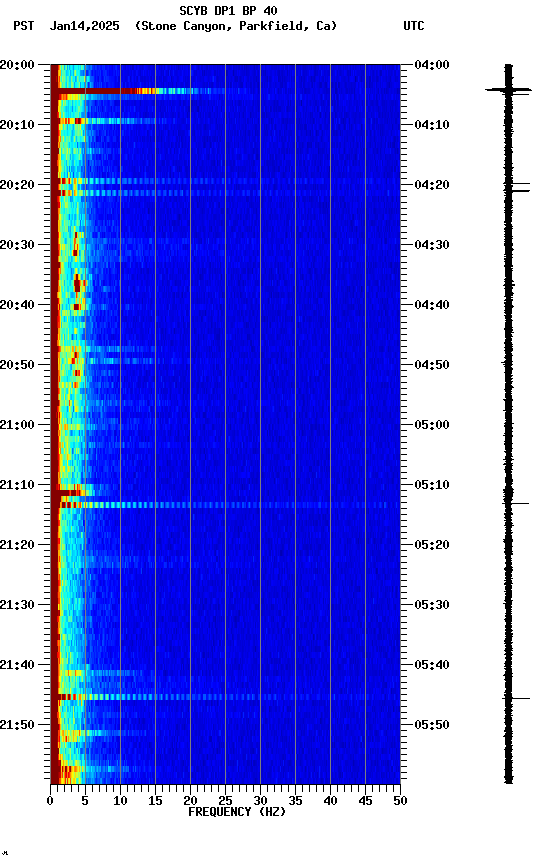Click the '0' frequency axis tick
552x864 pixels.
(51, 801)
